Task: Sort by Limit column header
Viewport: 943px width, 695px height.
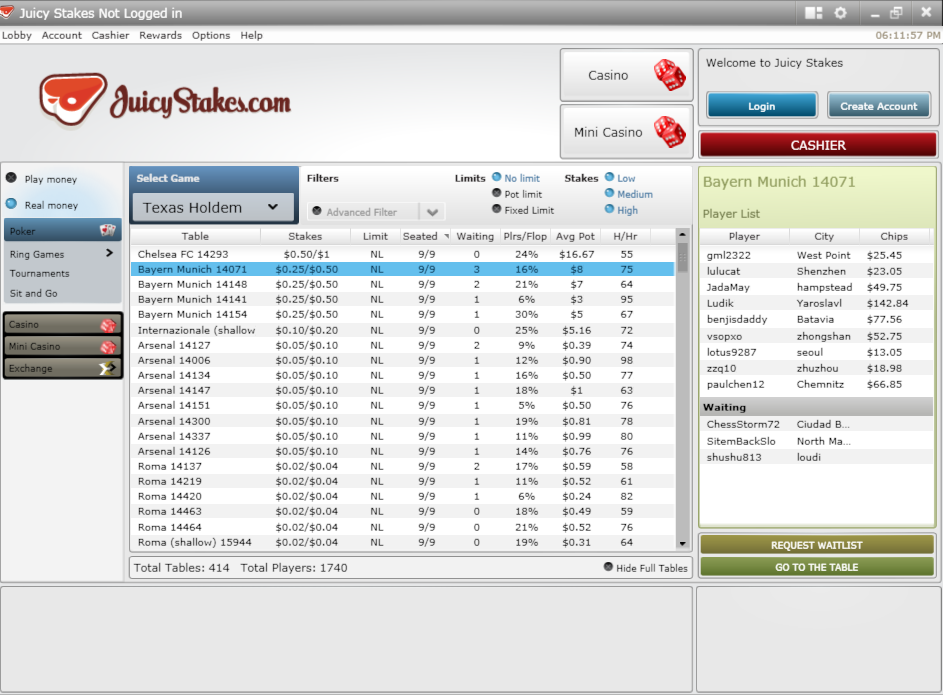Action: pyautogui.click(x=375, y=236)
